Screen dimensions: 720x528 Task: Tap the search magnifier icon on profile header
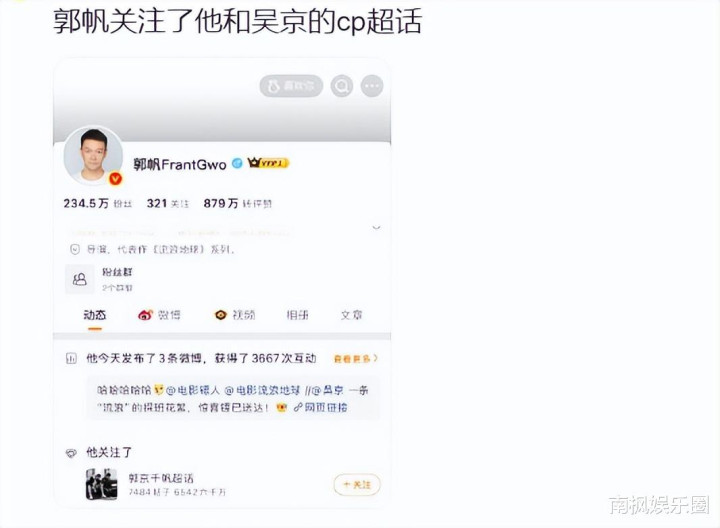pos(342,86)
